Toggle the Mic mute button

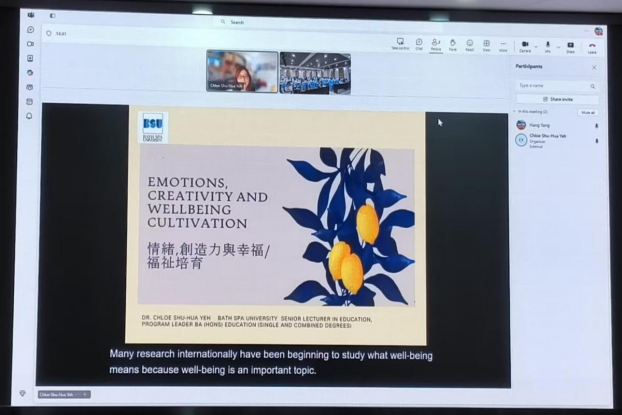[548, 47]
